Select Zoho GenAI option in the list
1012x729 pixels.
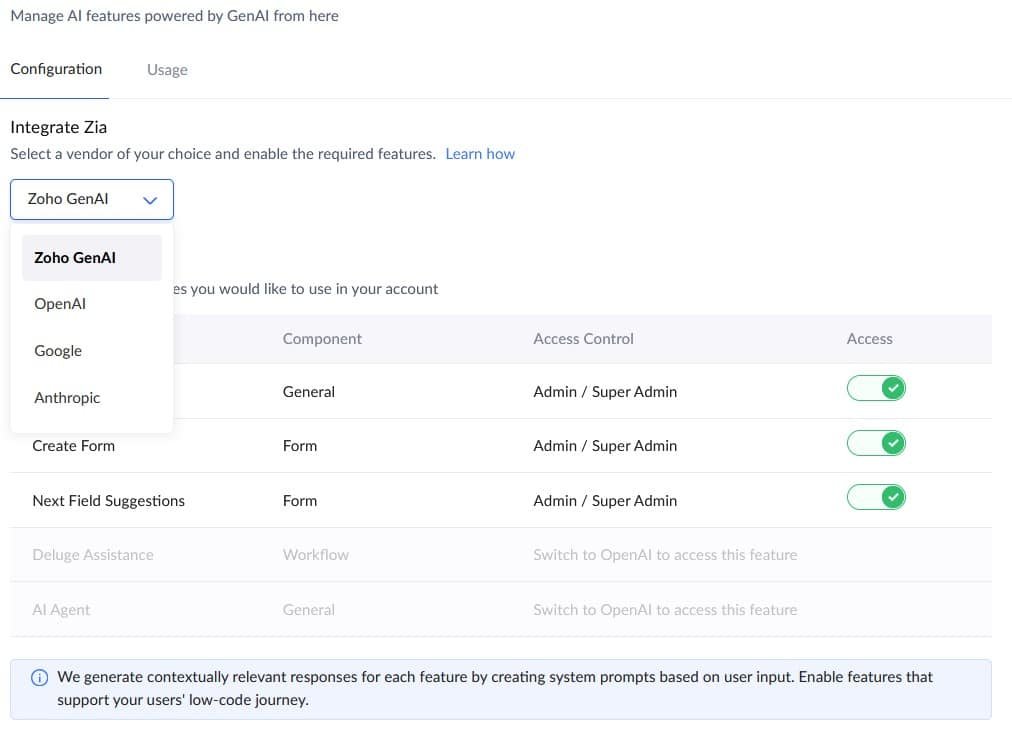(75, 258)
